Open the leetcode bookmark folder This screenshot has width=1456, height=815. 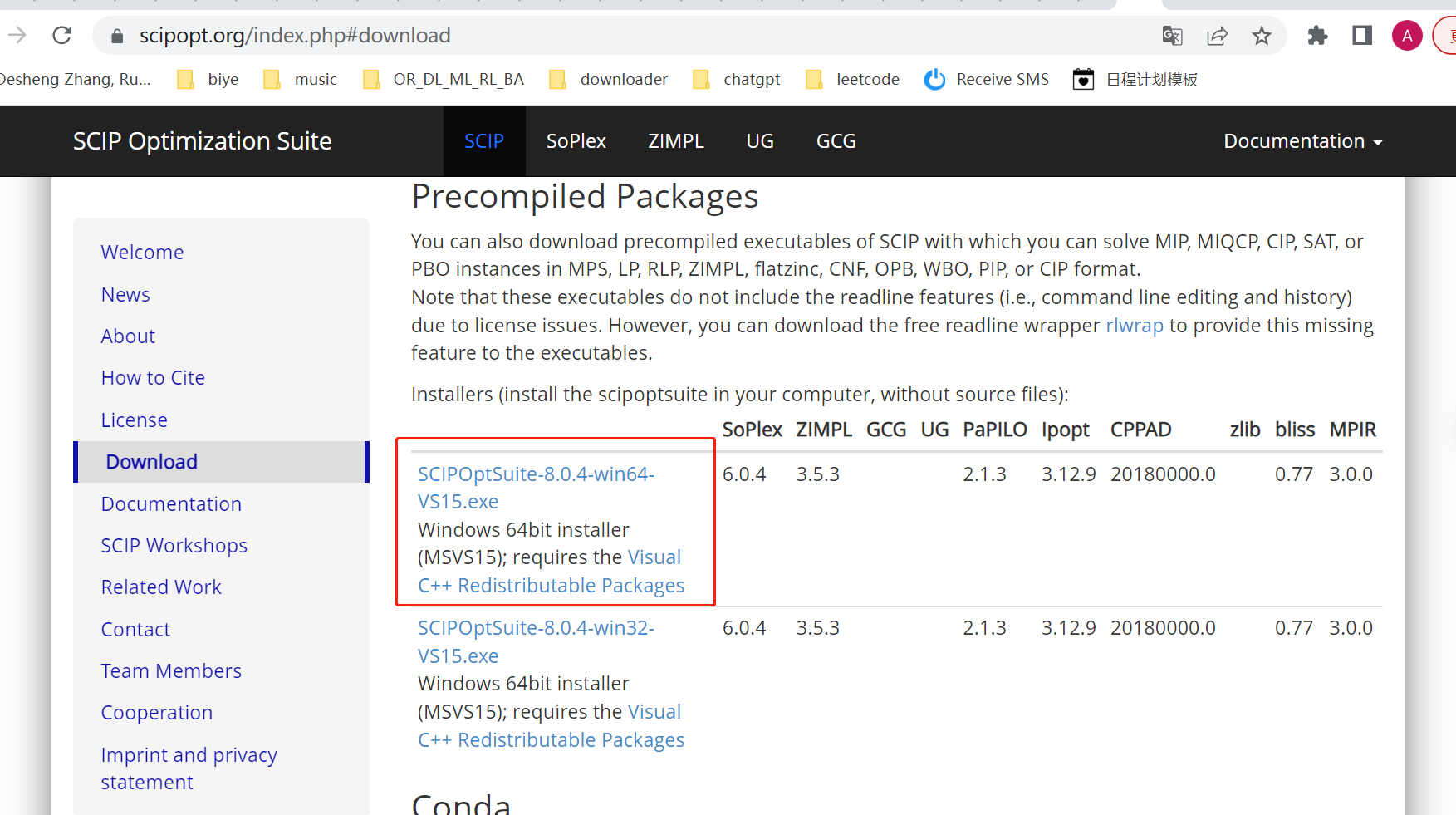point(853,80)
